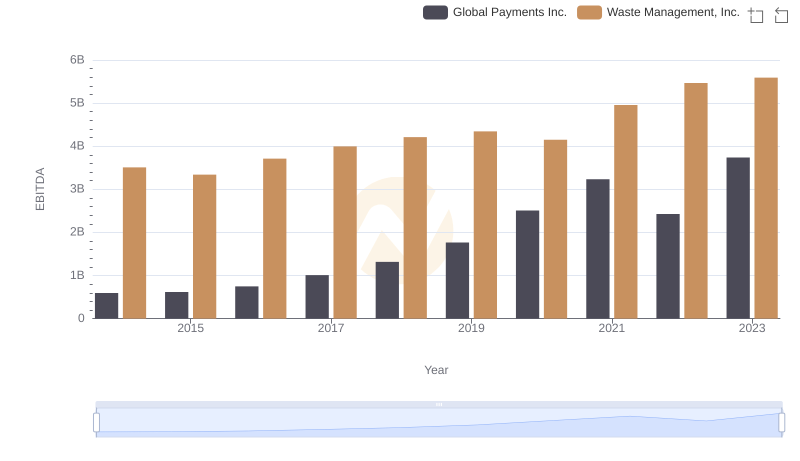The width and height of the screenshot is (800, 461).
Task: Select the Waste Management bar for 2023
Action: [766, 198]
